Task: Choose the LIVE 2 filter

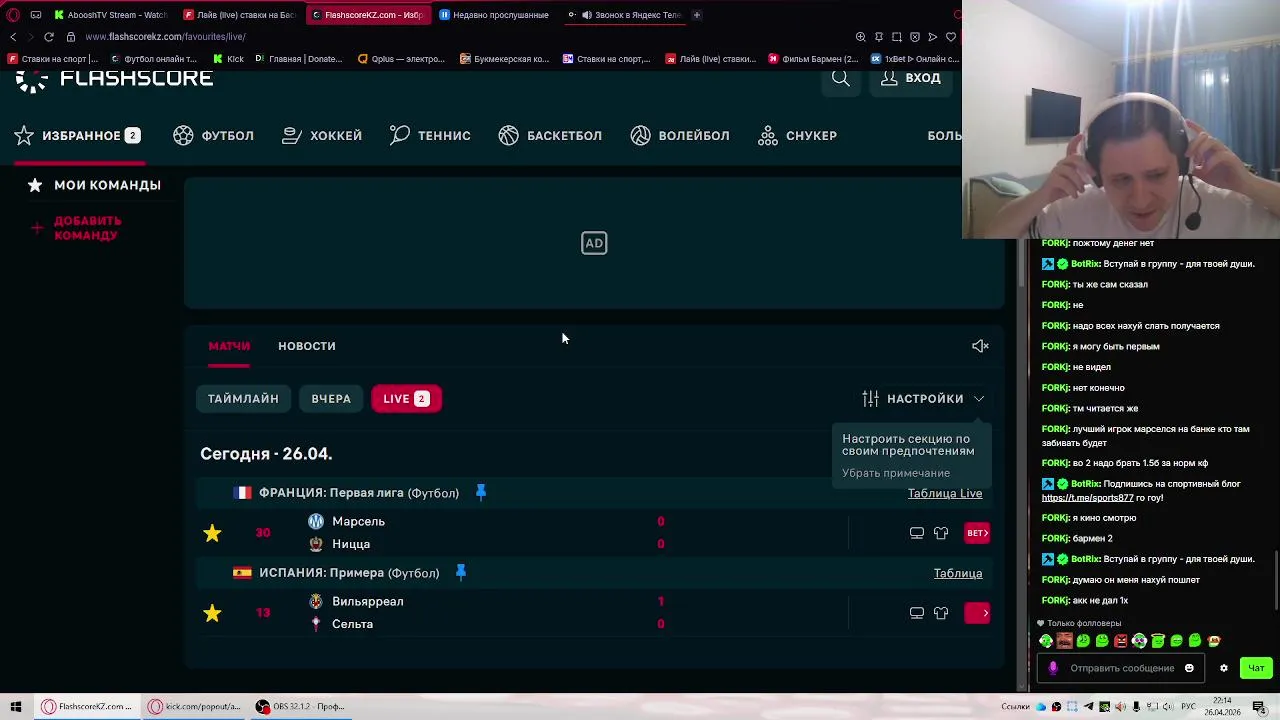Action: pyautogui.click(x=406, y=399)
